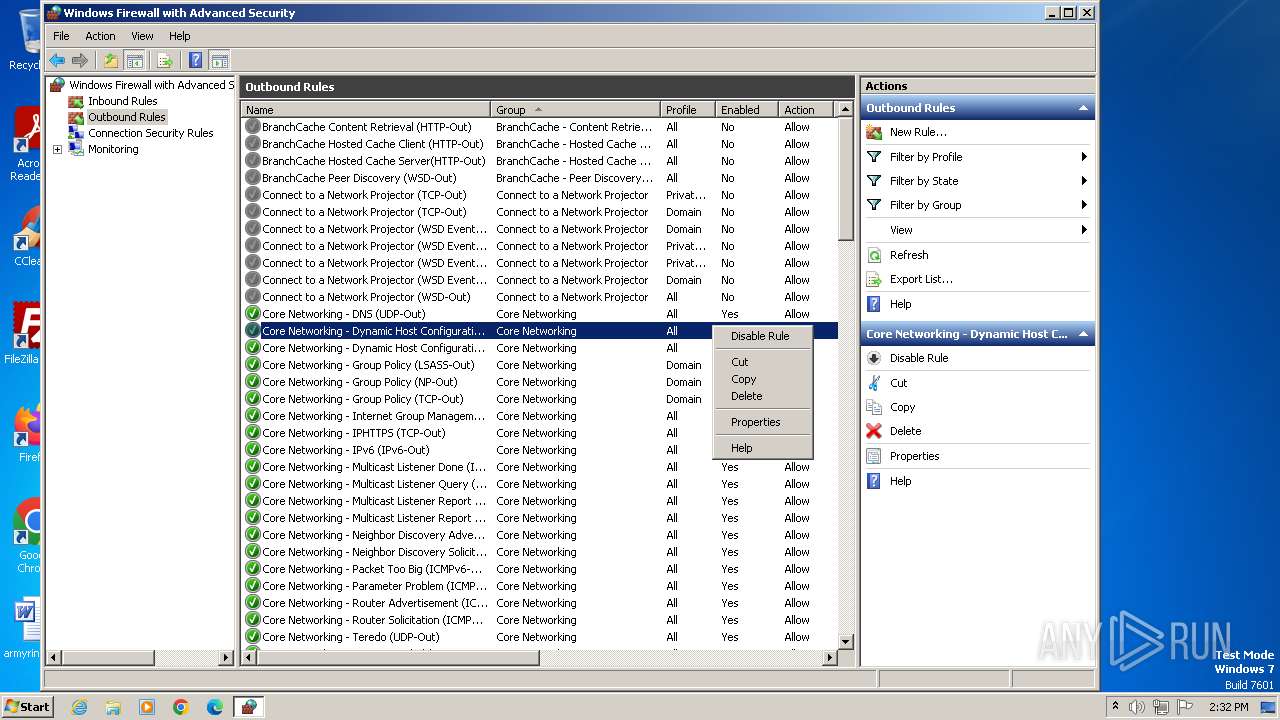Image resolution: width=1280 pixels, height=720 pixels.
Task: Open Help from the toolbar question-mark icon
Action: pos(196,61)
